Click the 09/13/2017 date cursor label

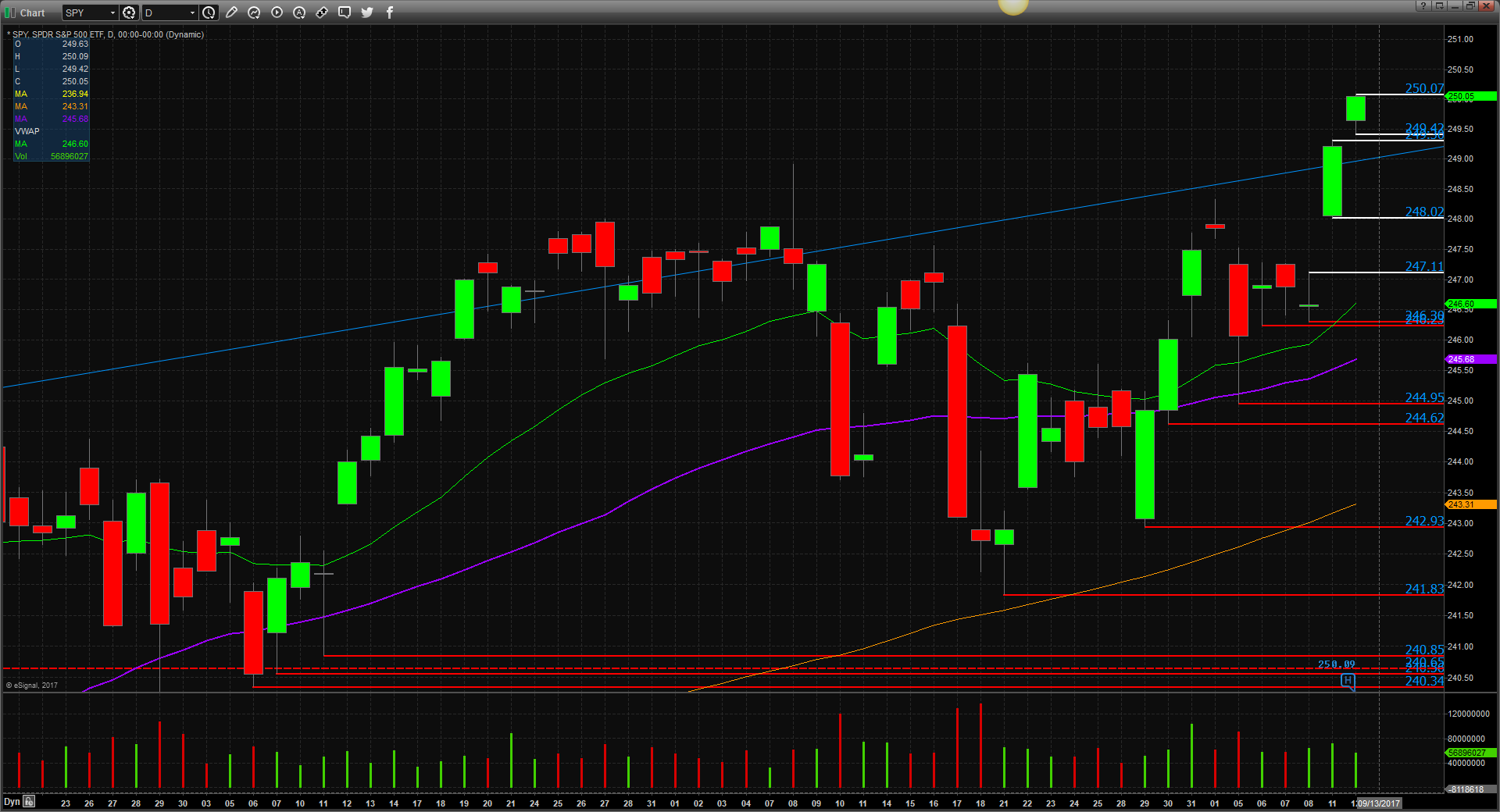1379,803
